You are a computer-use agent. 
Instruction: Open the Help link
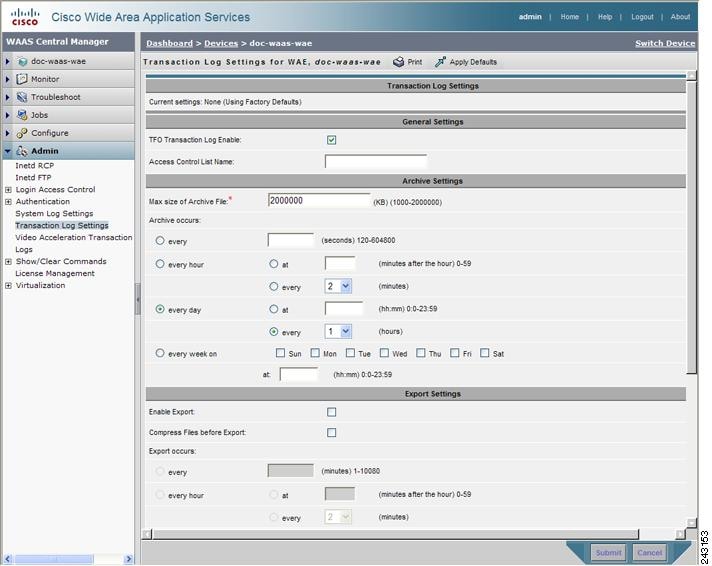point(605,17)
